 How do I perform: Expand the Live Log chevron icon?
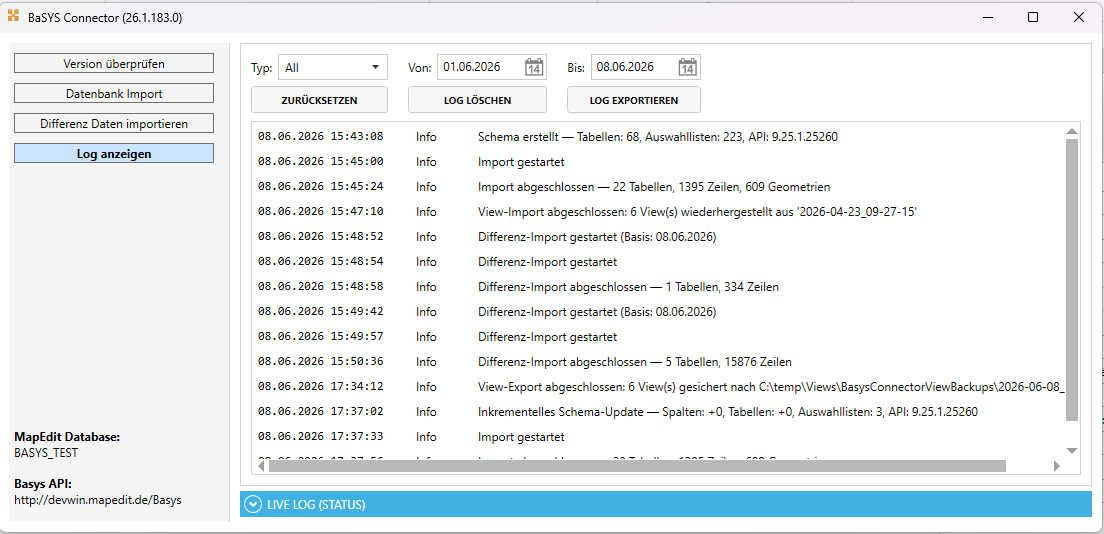(253, 504)
